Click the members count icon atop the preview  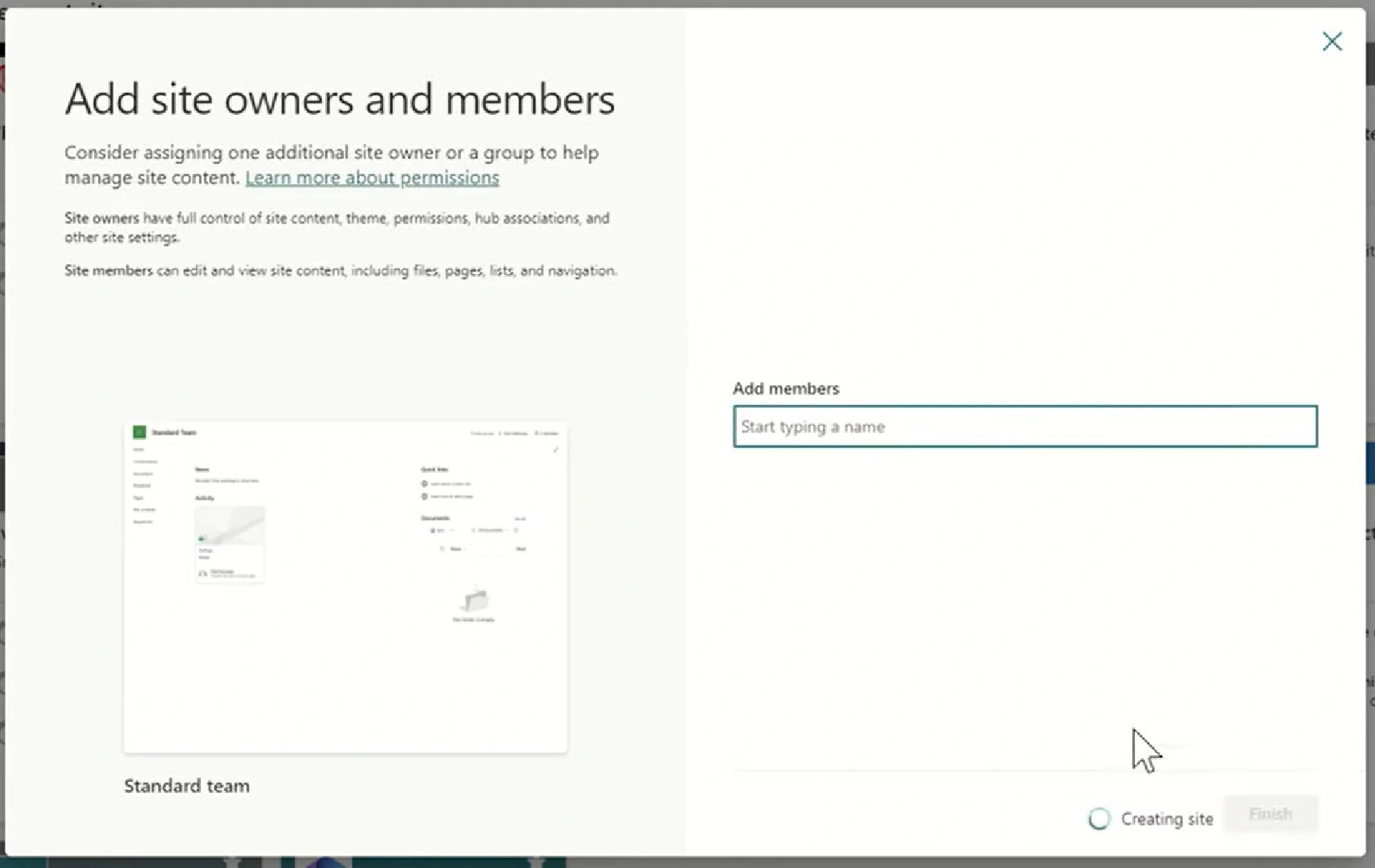click(537, 433)
